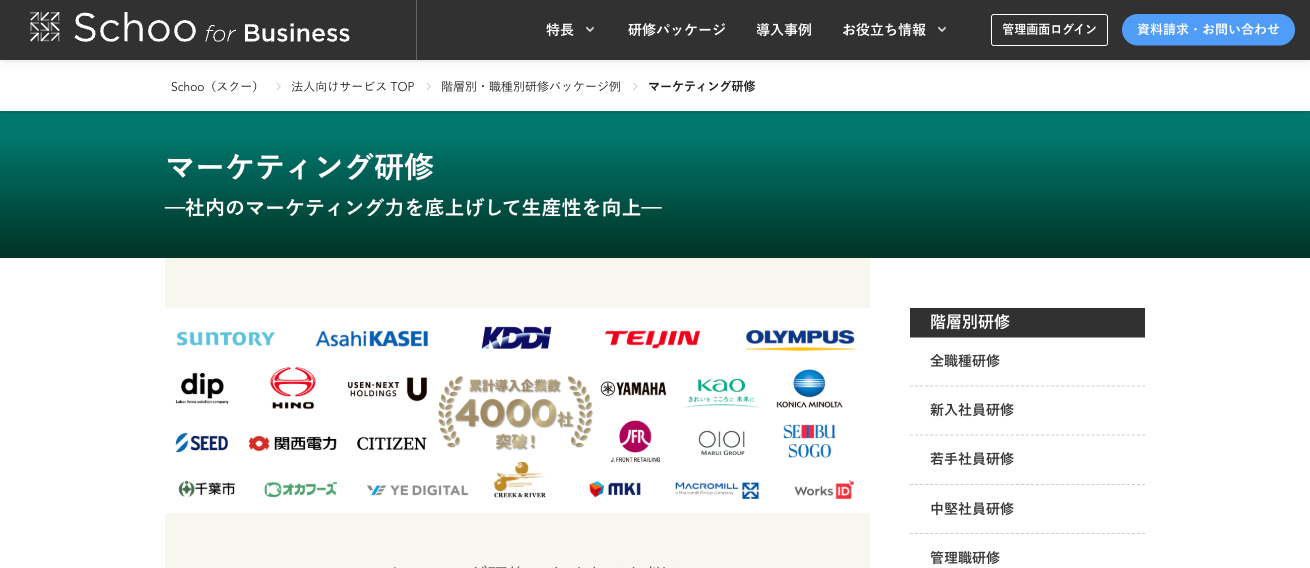Click the J. FRONT RETAILING logo
1310x568 pixels.
635,441
